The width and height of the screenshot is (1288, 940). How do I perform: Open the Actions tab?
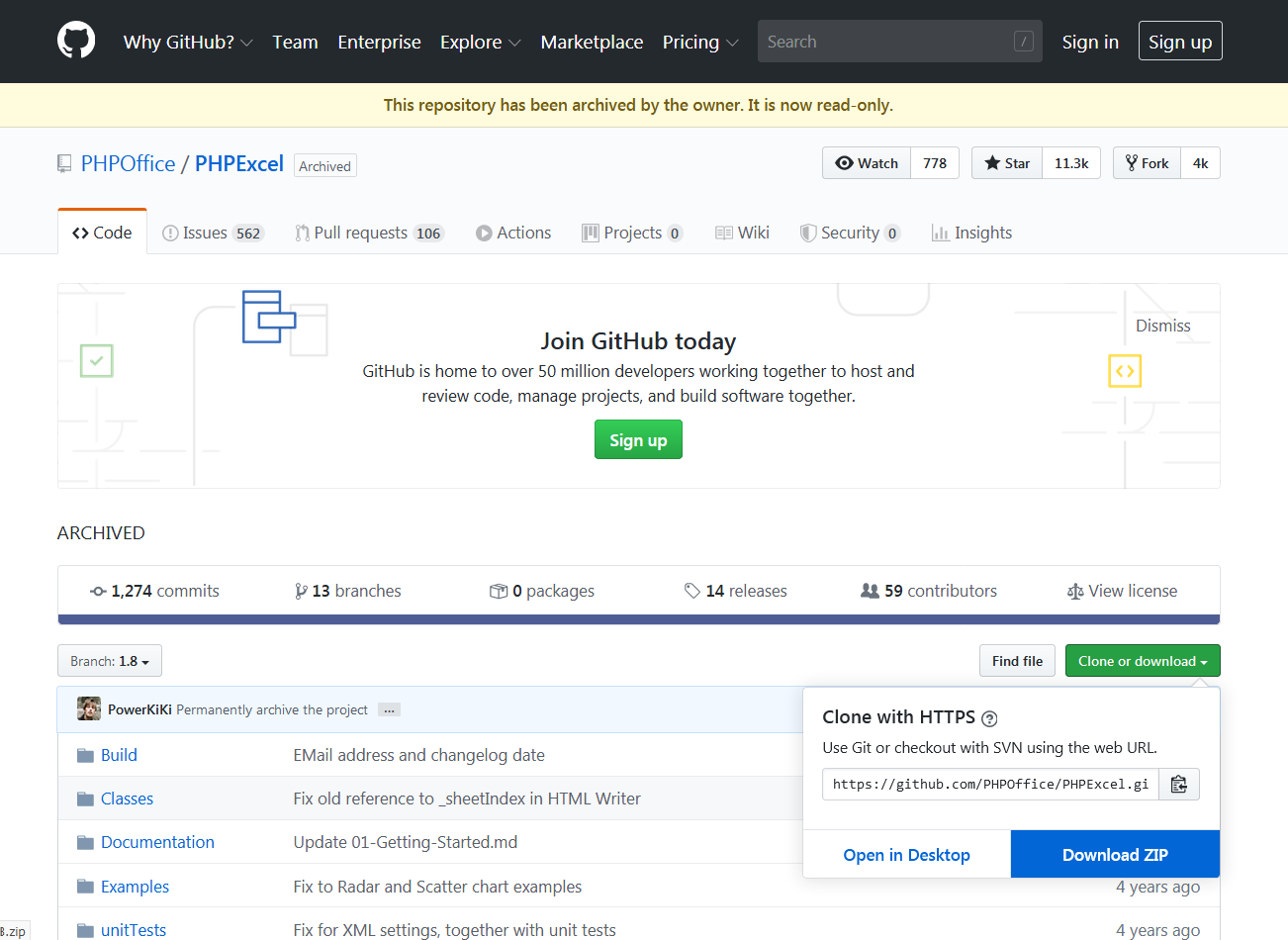pos(513,233)
